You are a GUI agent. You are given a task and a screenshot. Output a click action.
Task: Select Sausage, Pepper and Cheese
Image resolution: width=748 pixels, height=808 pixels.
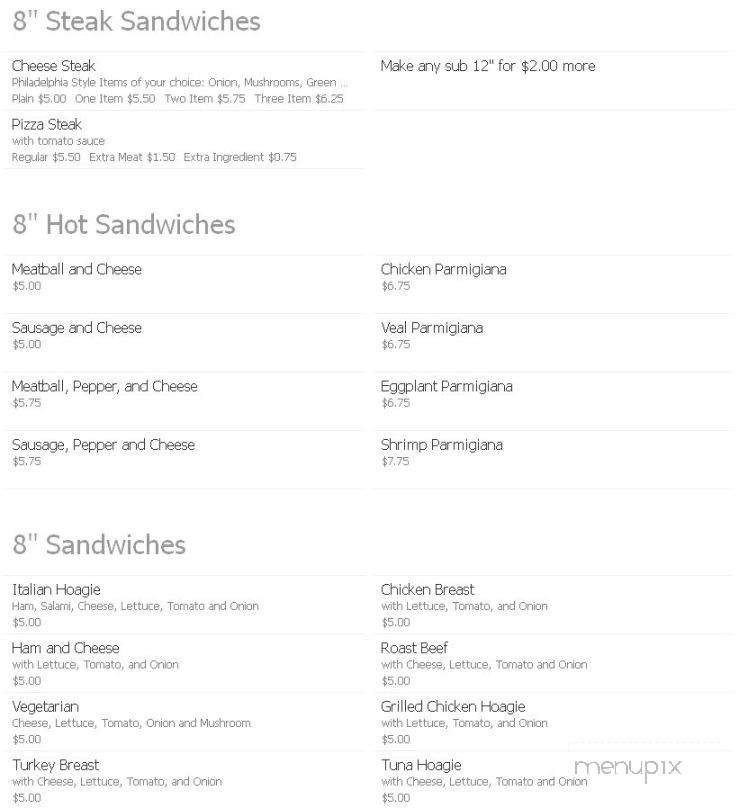click(104, 445)
